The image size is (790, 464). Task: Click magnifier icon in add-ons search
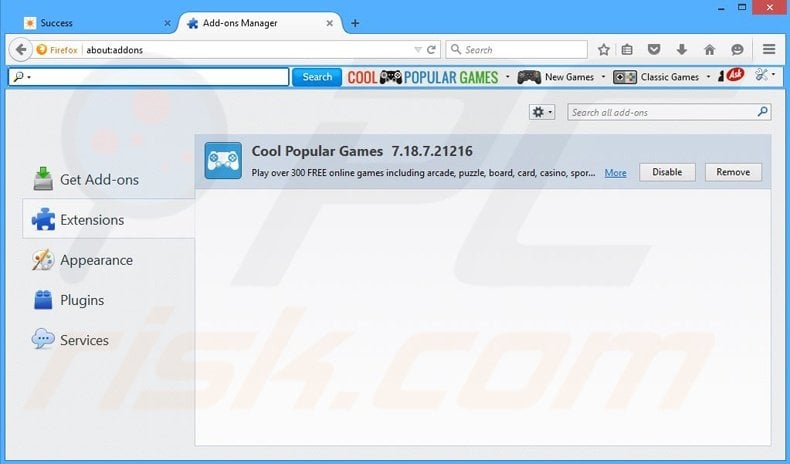coord(763,112)
